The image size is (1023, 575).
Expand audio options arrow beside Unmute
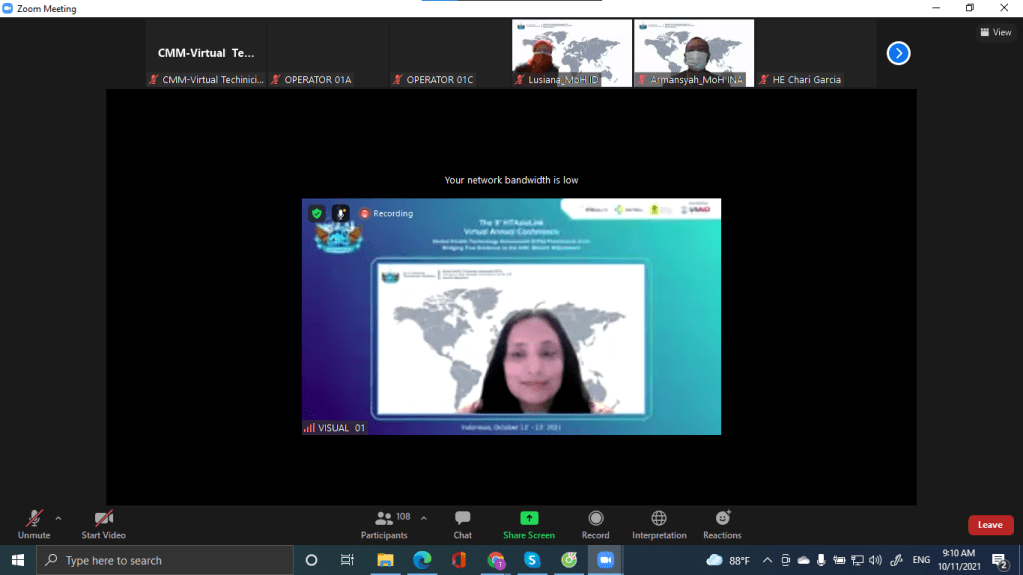(x=58, y=518)
